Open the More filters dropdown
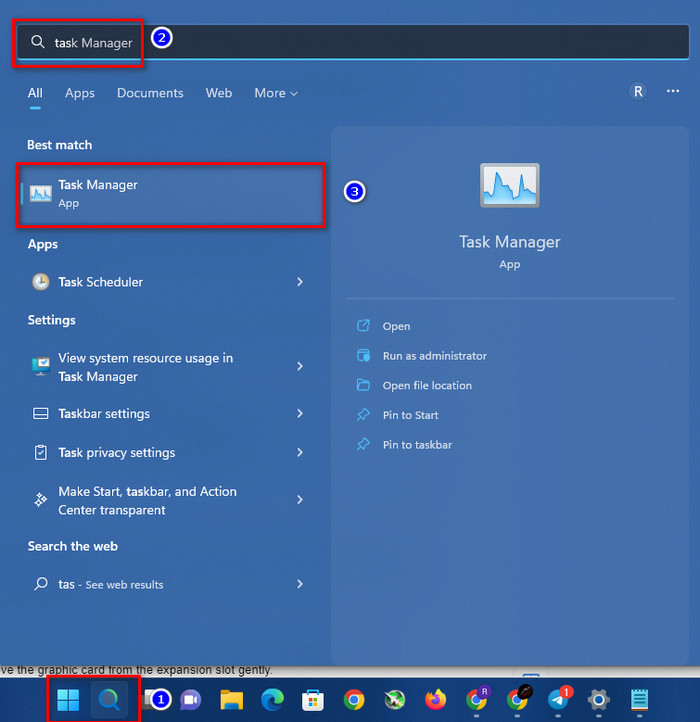This screenshot has width=700, height=722. click(x=276, y=93)
